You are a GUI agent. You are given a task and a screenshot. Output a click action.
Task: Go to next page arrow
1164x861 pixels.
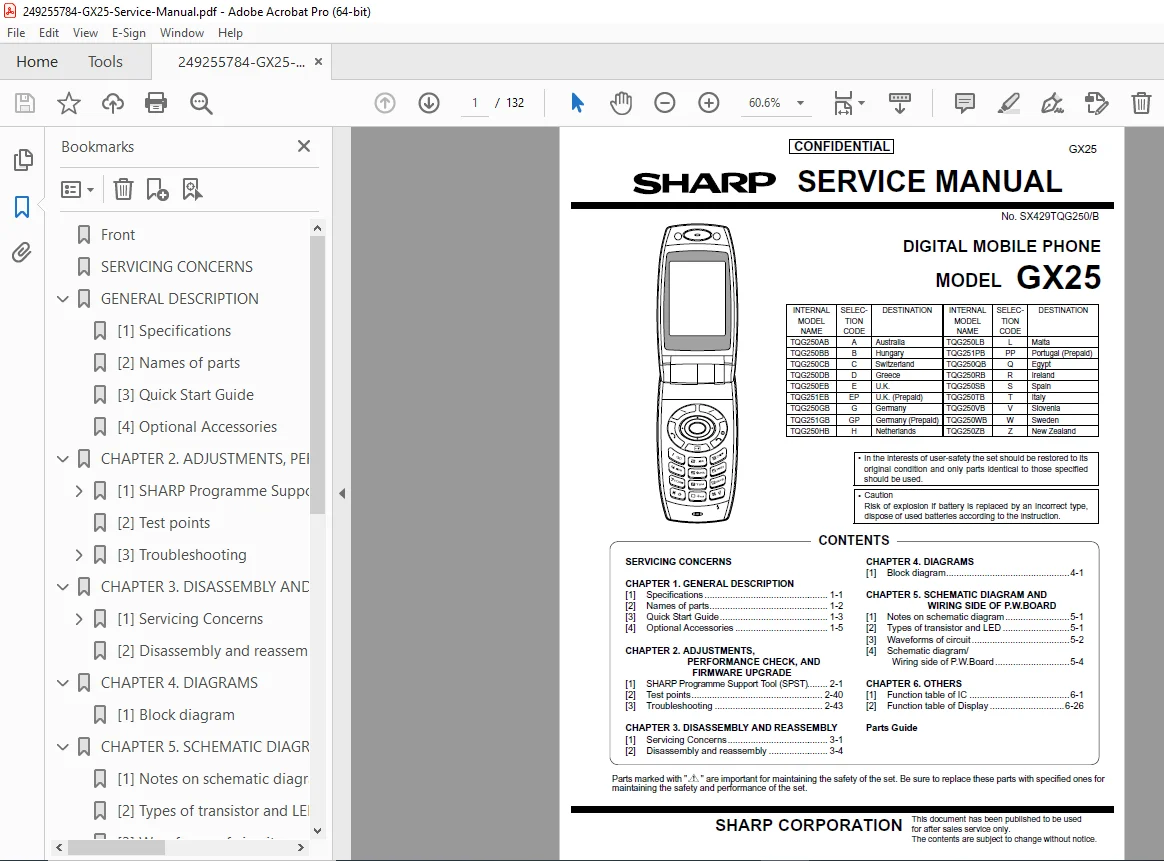pyautogui.click(x=429, y=102)
